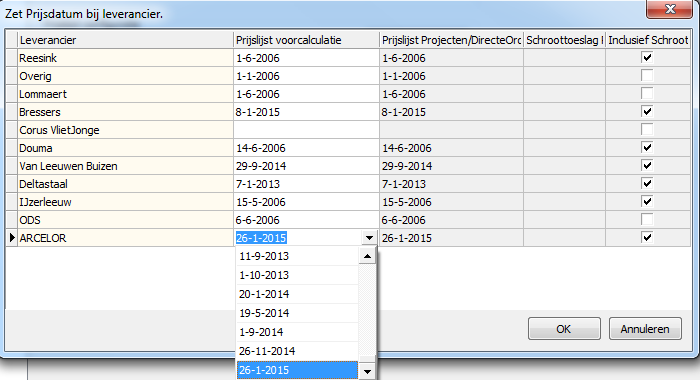Uncheck Inclusief Schroot for ARCELOR
The height and width of the screenshot is (380, 700).
pos(647,237)
